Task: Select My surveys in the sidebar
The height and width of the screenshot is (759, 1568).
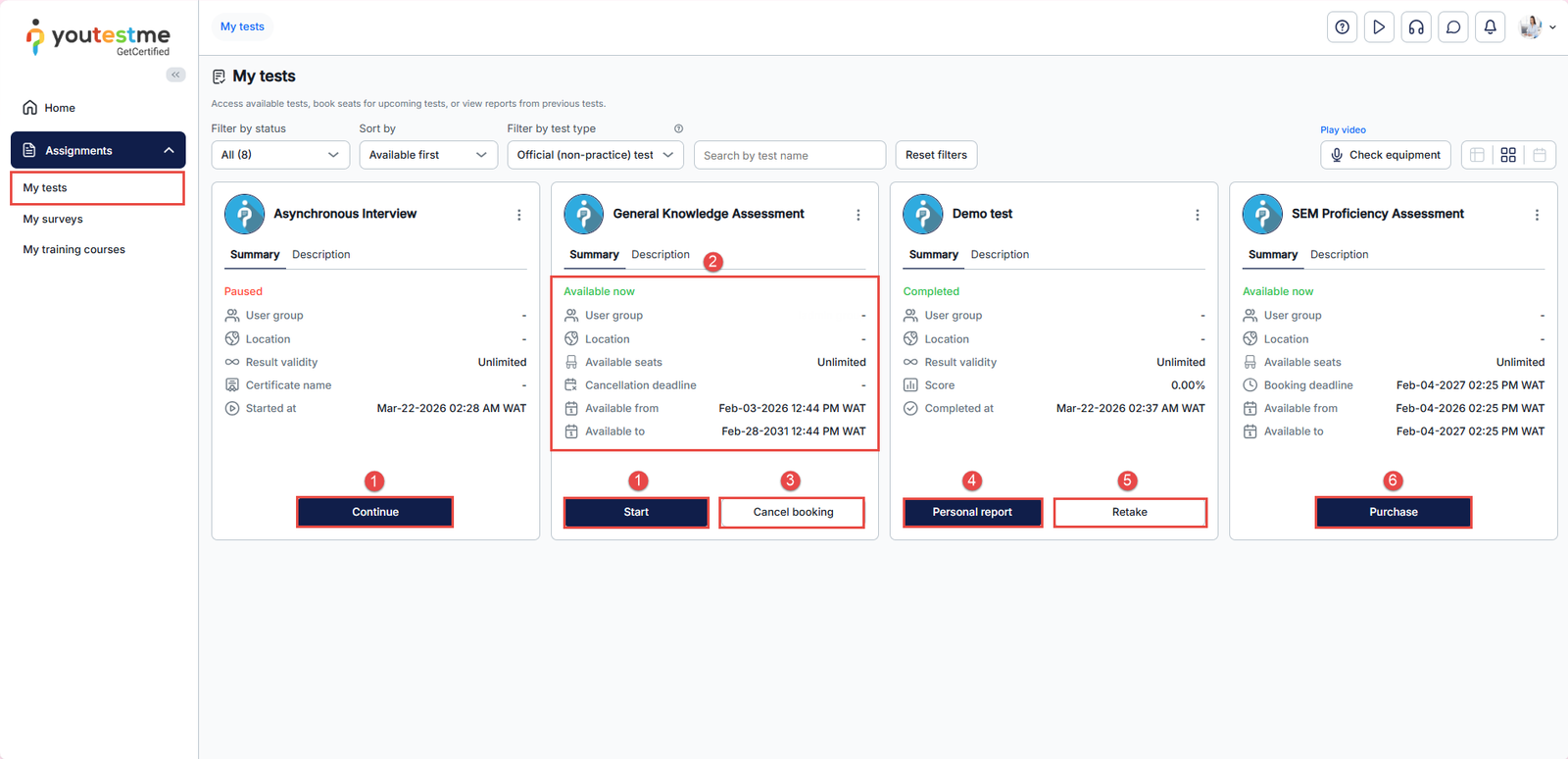Action: pyautogui.click(x=53, y=220)
